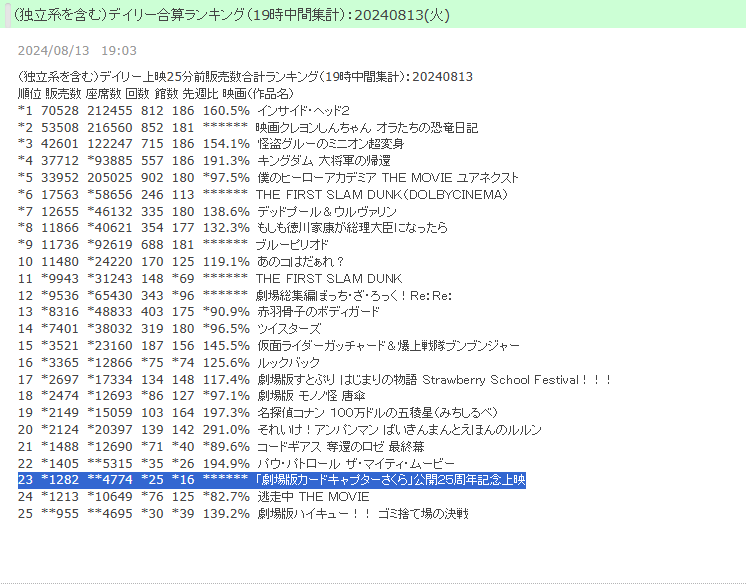Image resolution: width=746 pixels, height=584 pixels.
Task: Click the row 名探偵コナン 100万ドルの五稜星
Action: point(258,412)
